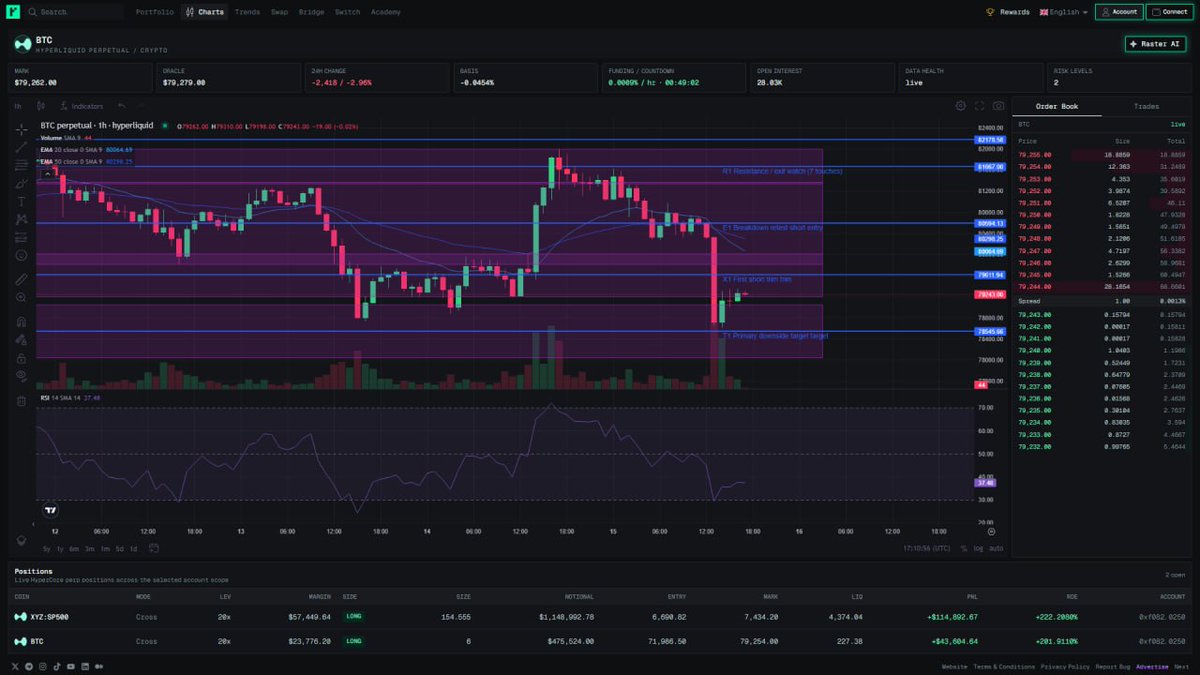The image size is (1200, 675).
Task: Click the Account button
Action: pos(1119,12)
